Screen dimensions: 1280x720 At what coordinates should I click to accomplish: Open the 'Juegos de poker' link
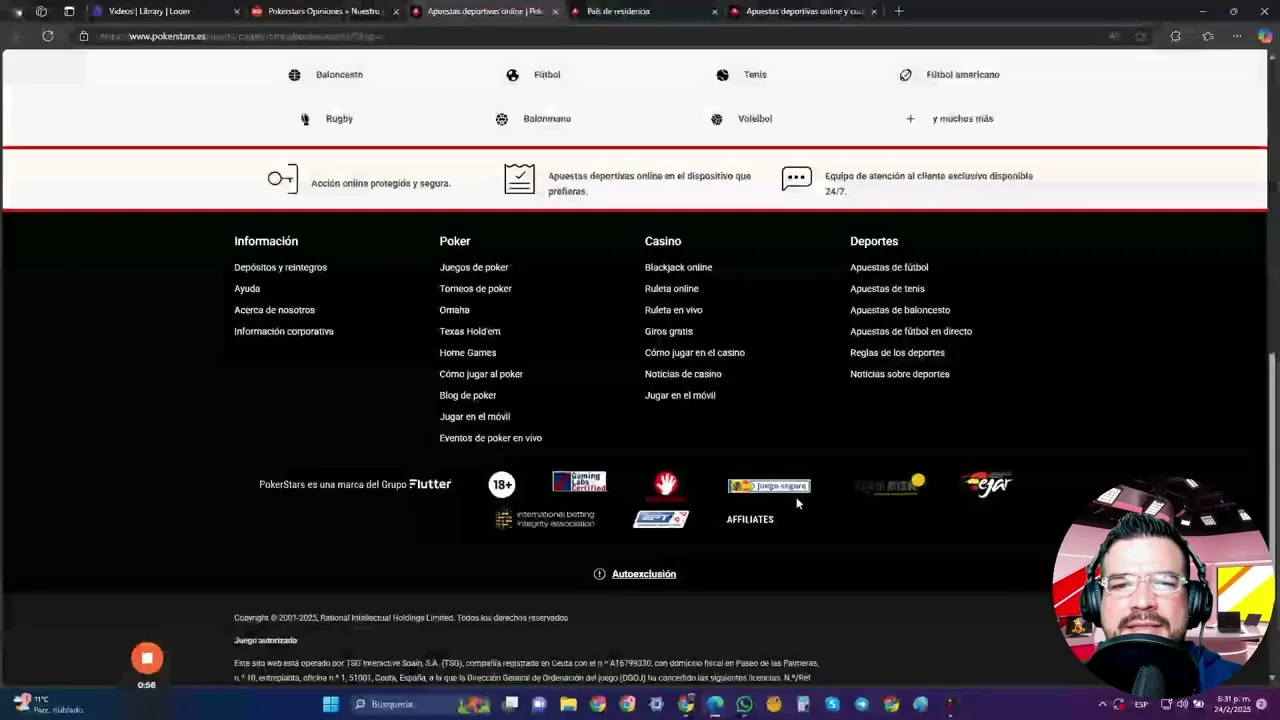pyautogui.click(x=474, y=268)
